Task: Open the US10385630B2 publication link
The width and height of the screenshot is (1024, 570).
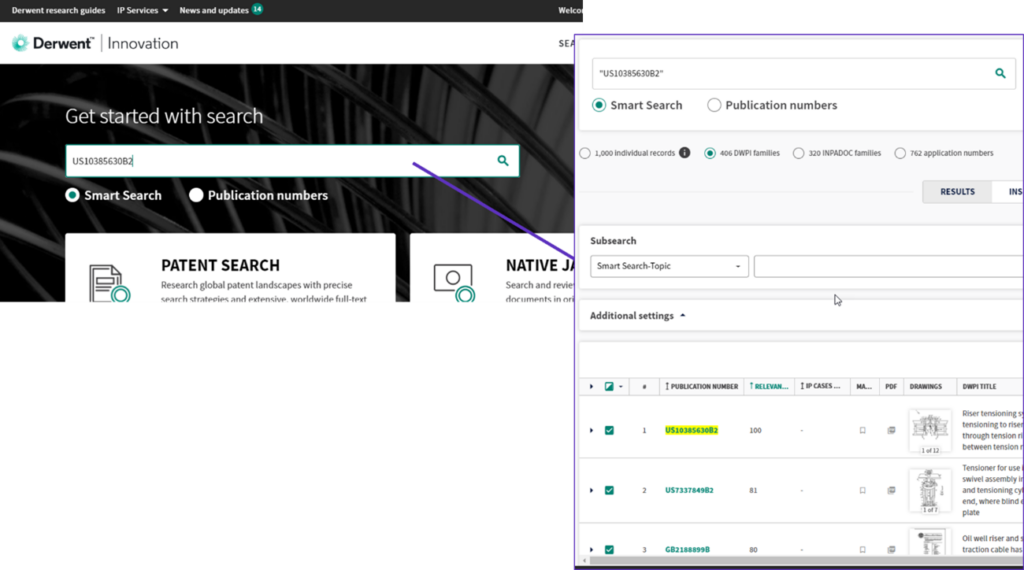Action: 691,430
